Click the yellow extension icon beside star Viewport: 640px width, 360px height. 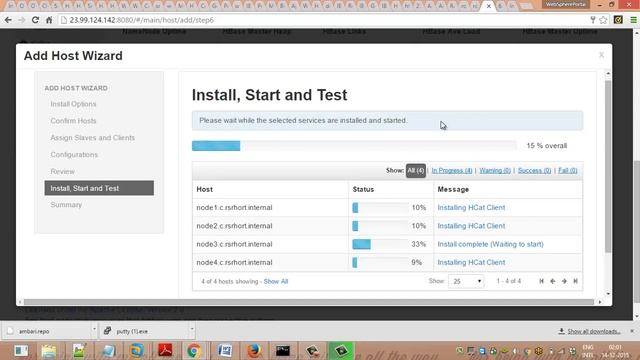(x=618, y=20)
